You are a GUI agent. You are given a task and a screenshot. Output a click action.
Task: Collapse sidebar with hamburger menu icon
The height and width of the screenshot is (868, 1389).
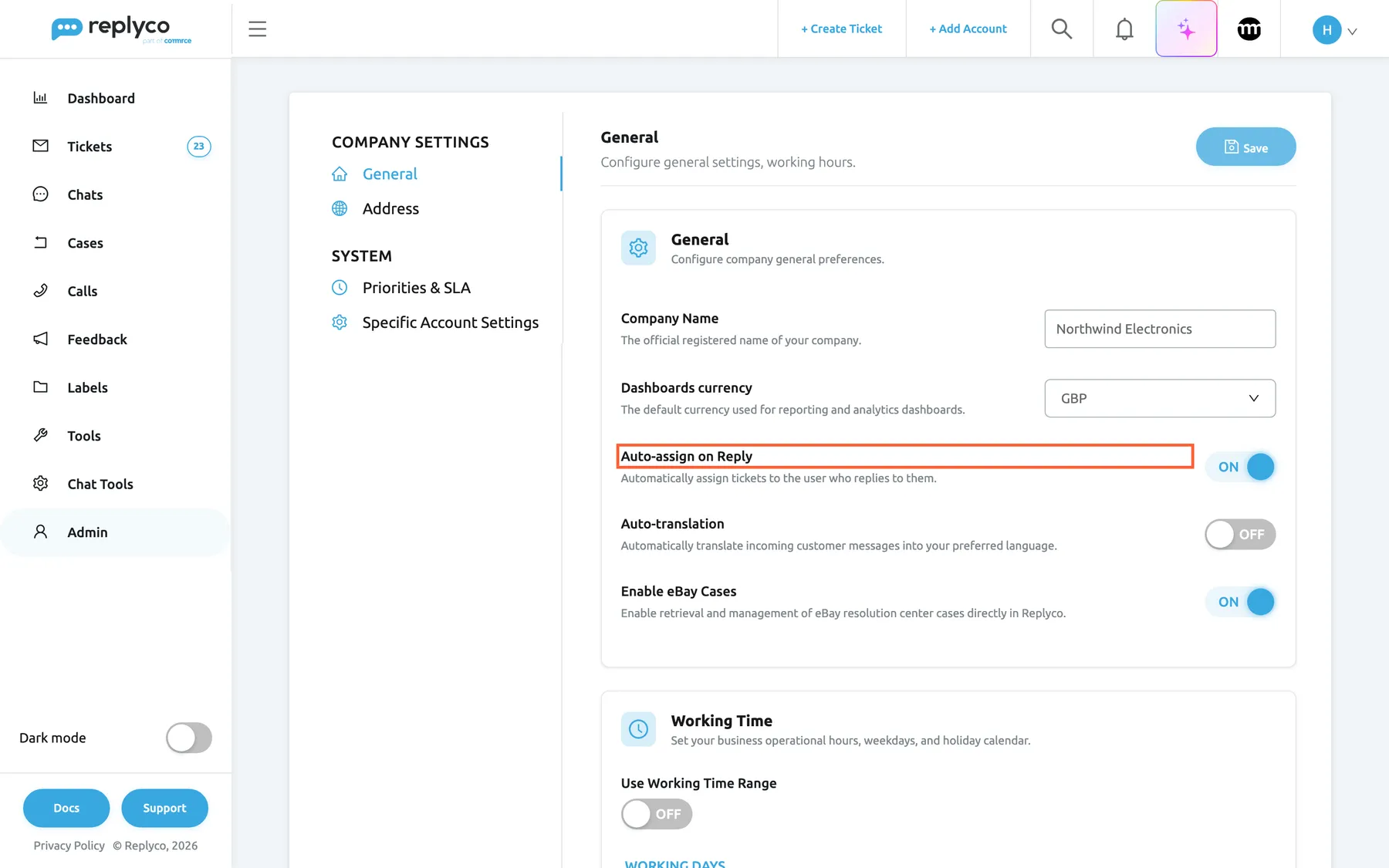258,29
